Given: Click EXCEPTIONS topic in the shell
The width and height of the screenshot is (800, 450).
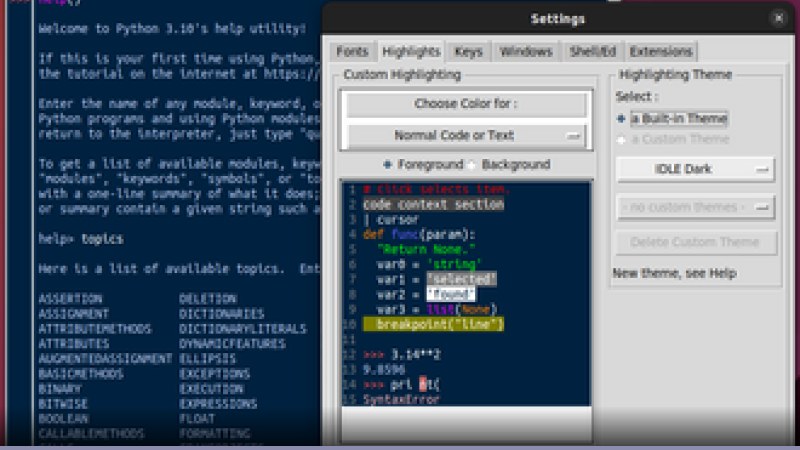Looking at the screenshot, I should point(214,373).
